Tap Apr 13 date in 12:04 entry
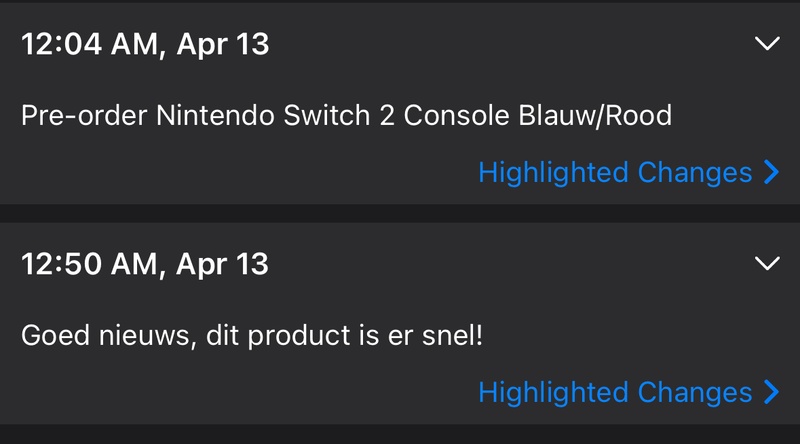The image size is (800, 444). click(x=222, y=44)
